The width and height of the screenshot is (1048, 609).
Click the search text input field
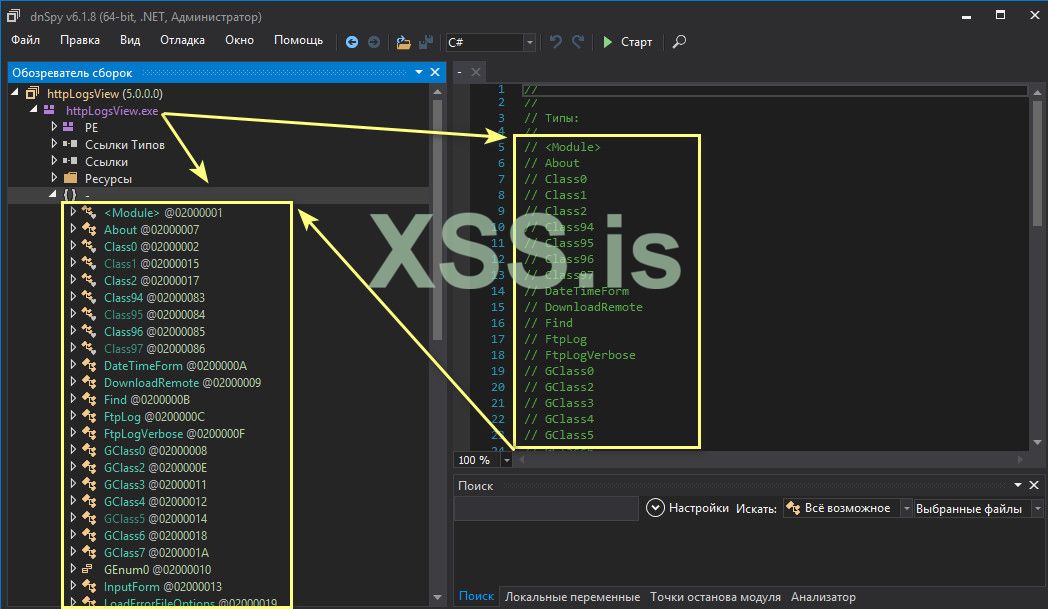pyautogui.click(x=546, y=508)
